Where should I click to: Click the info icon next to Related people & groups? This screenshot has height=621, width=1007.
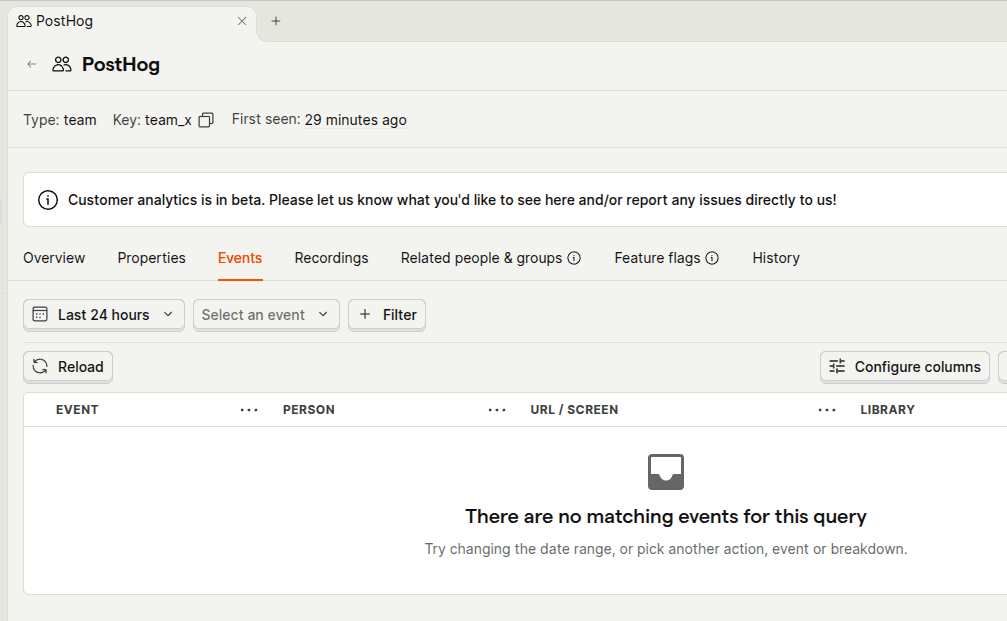[x=574, y=258]
